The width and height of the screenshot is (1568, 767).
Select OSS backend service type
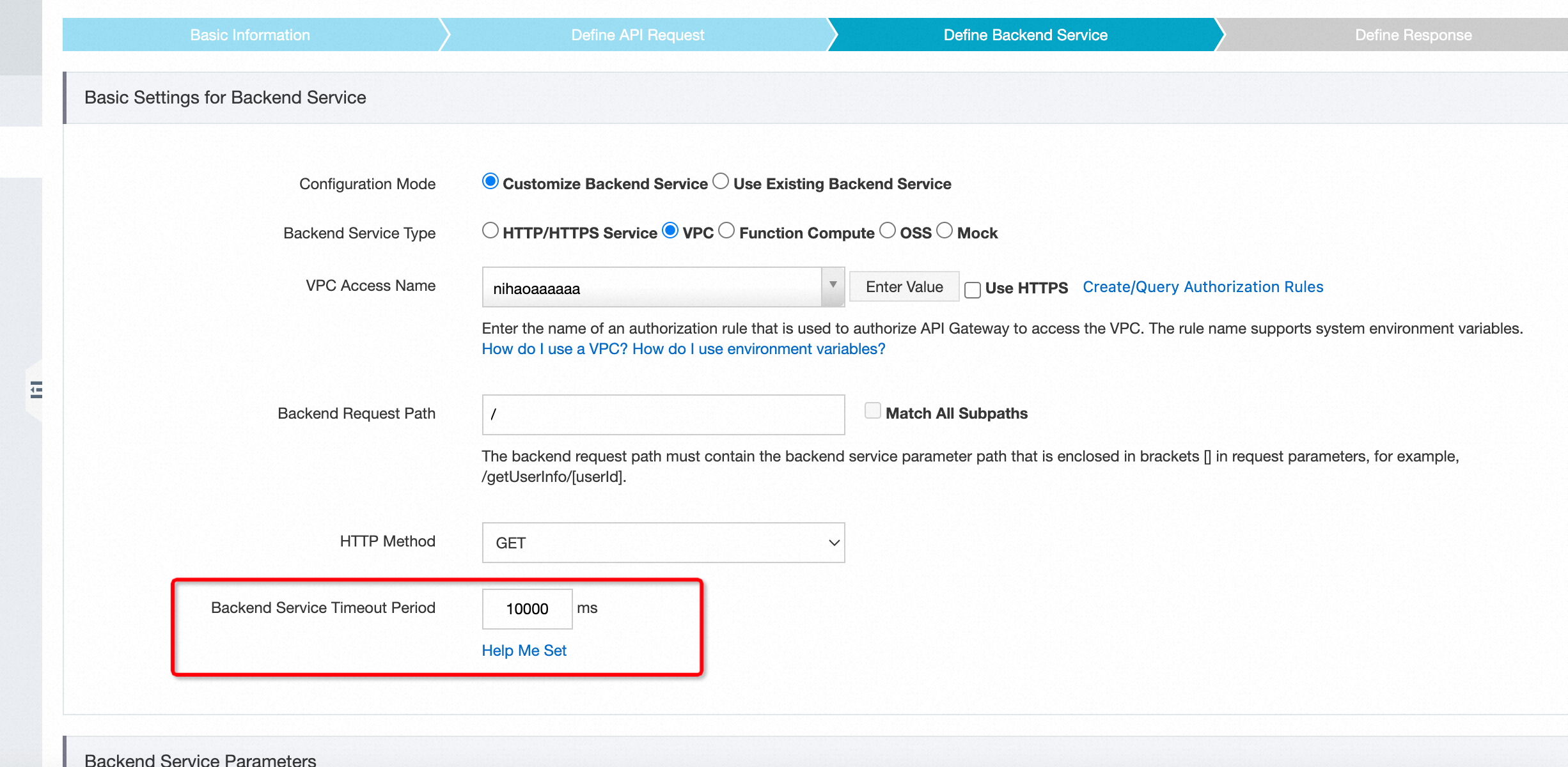point(888,231)
